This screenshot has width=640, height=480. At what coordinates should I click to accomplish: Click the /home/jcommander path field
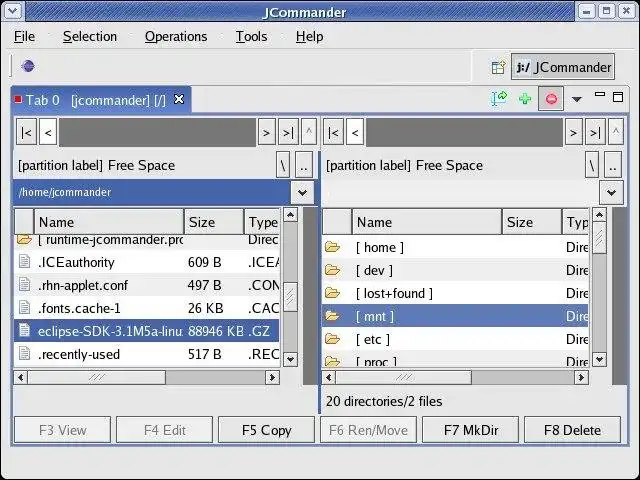pyautogui.click(x=152, y=192)
